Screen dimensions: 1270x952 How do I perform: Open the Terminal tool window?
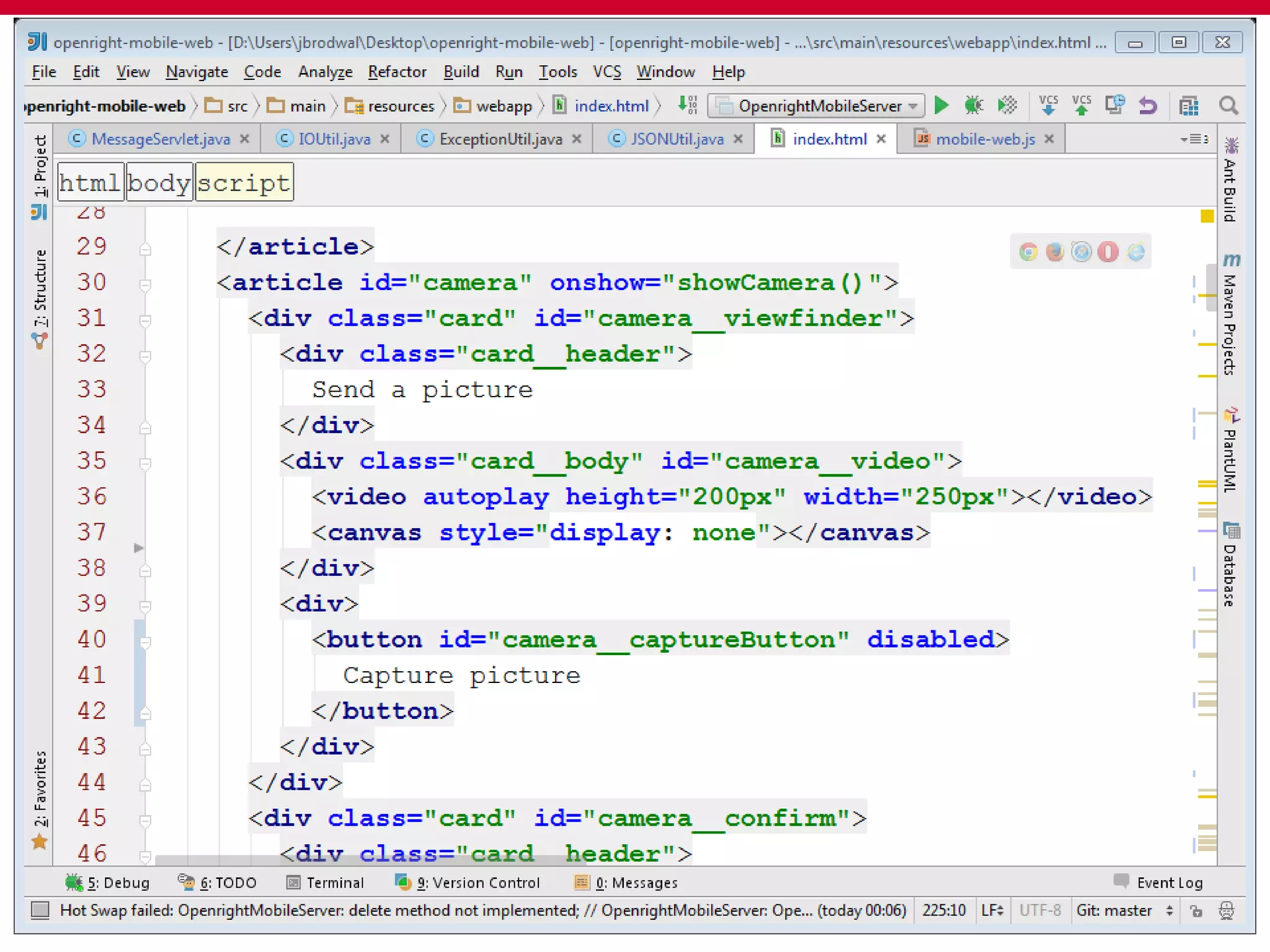click(326, 883)
